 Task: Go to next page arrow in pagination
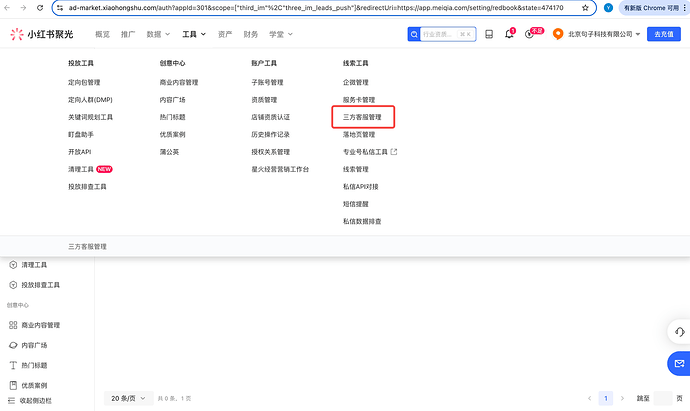pyautogui.click(x=622, y=398)
